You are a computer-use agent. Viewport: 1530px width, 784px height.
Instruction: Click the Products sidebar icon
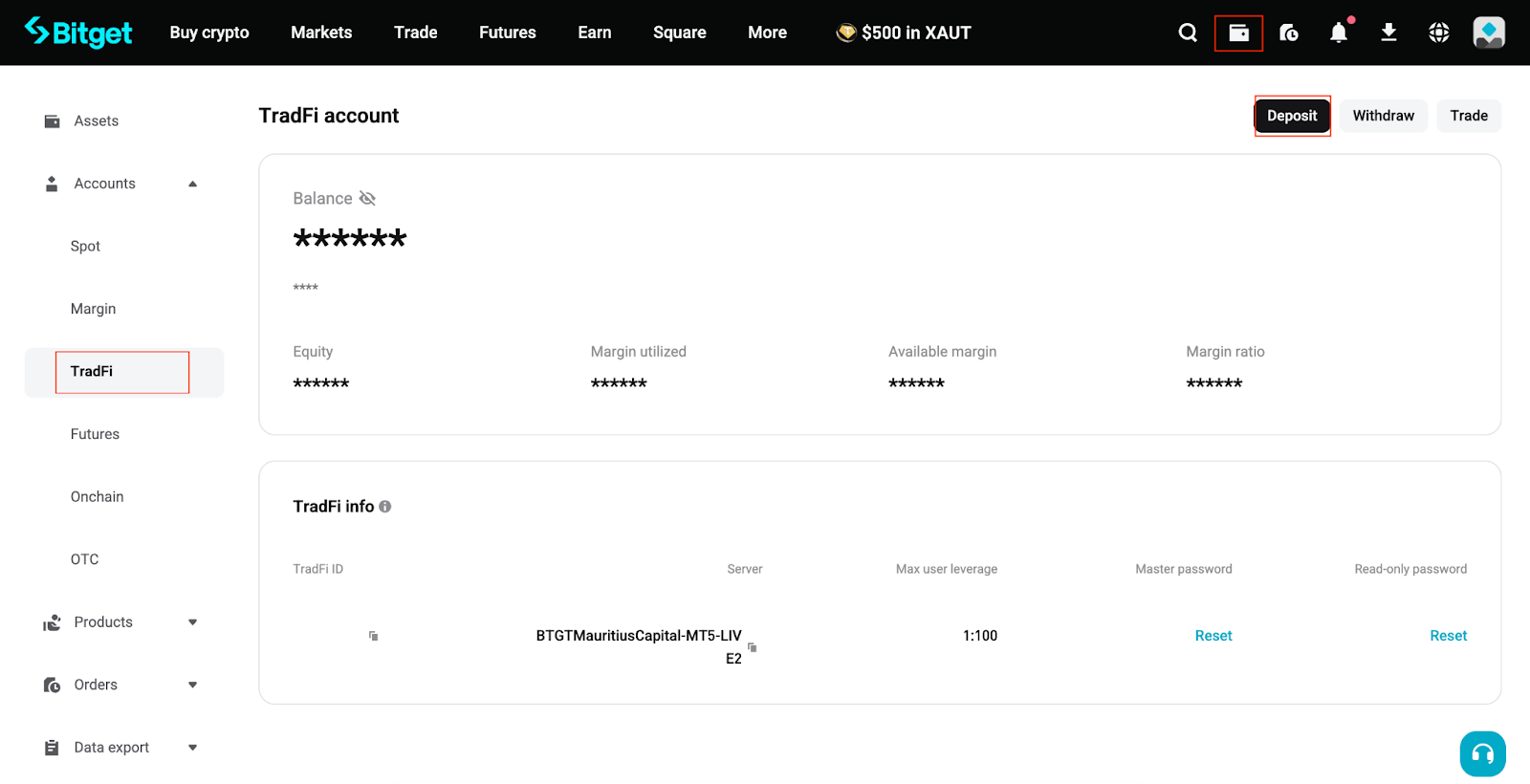click(52, 622)
